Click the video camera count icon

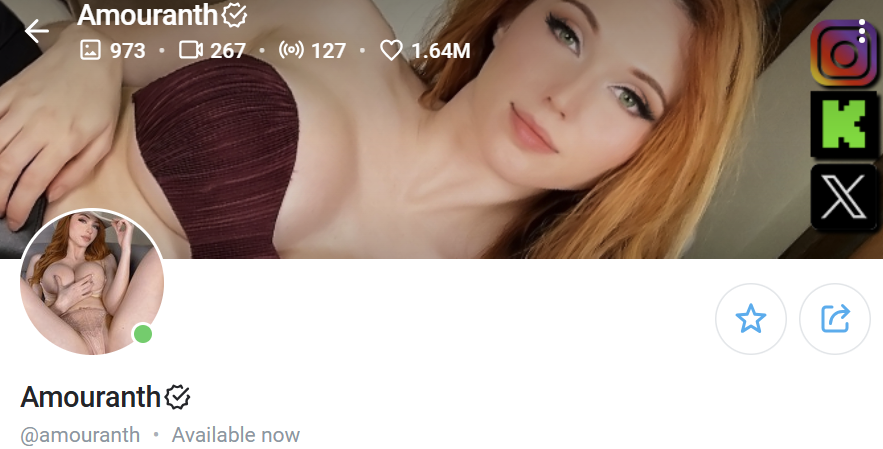click(191, 50)
